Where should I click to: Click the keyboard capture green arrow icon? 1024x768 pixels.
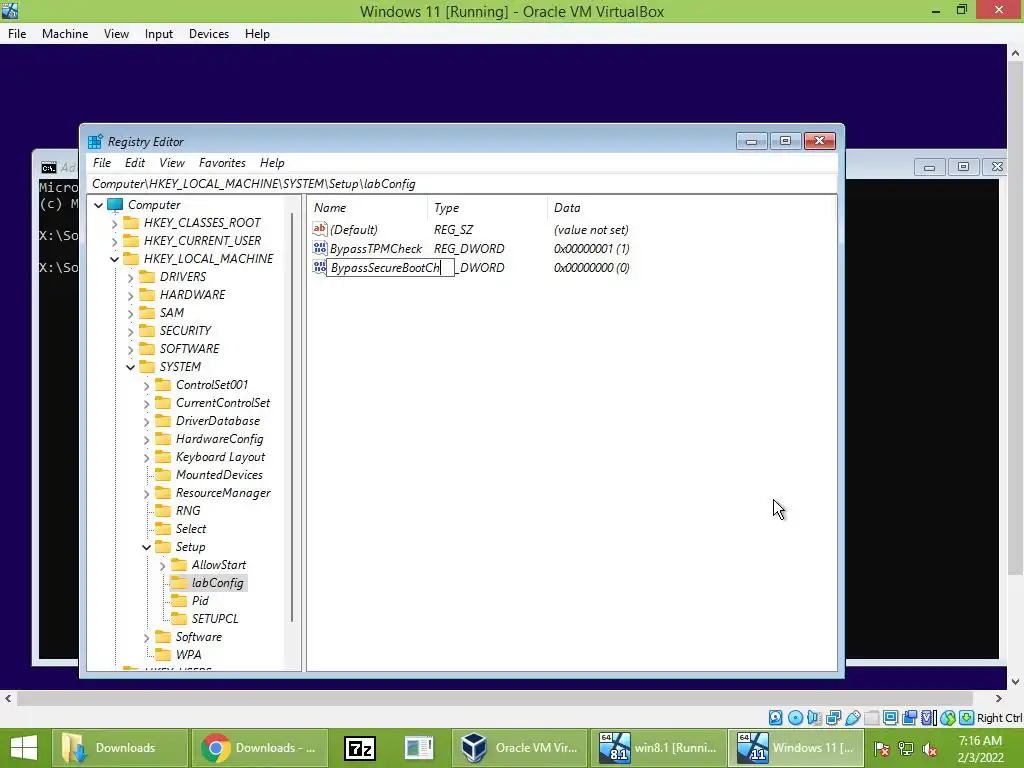point(967,718)
